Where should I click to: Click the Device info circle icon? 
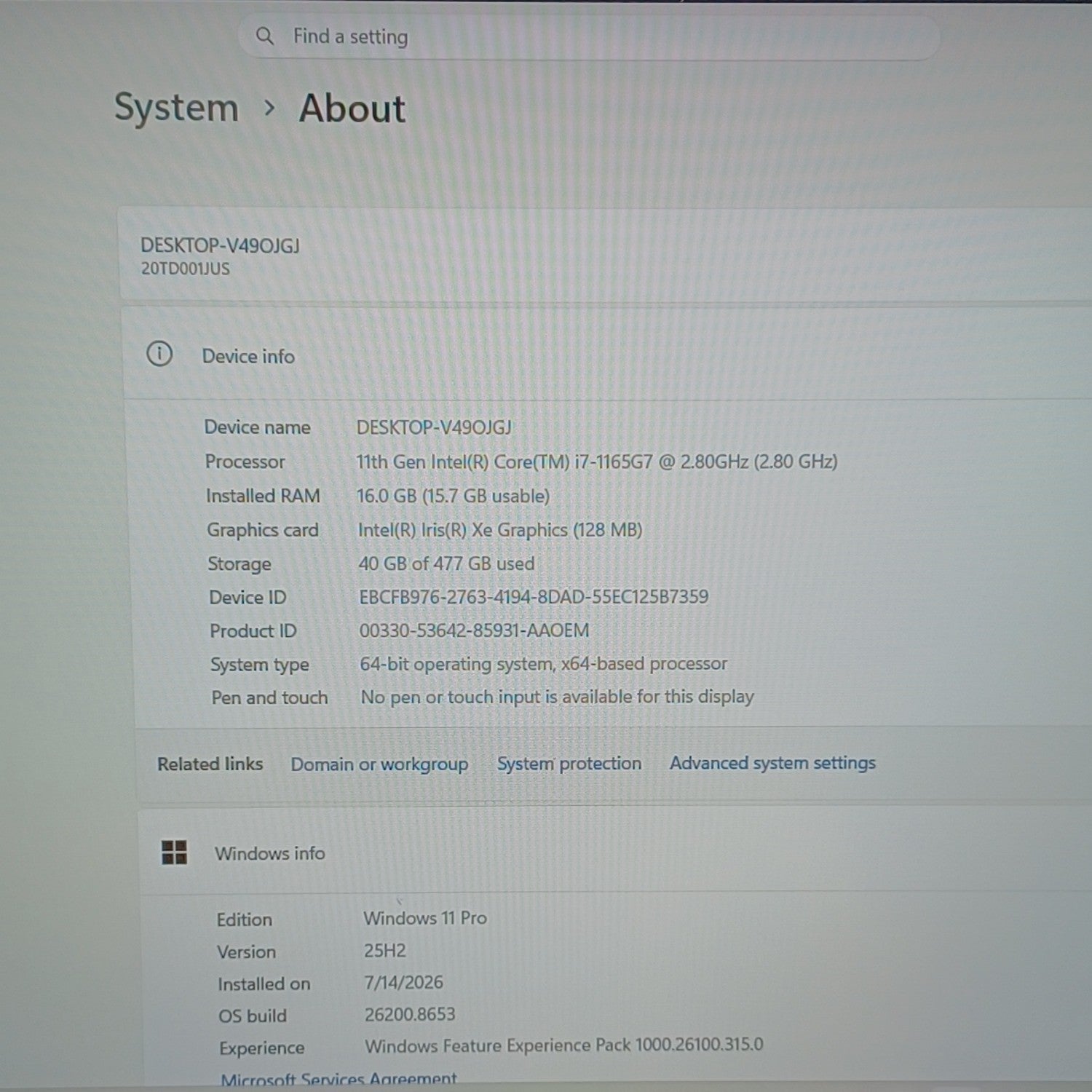159,355
